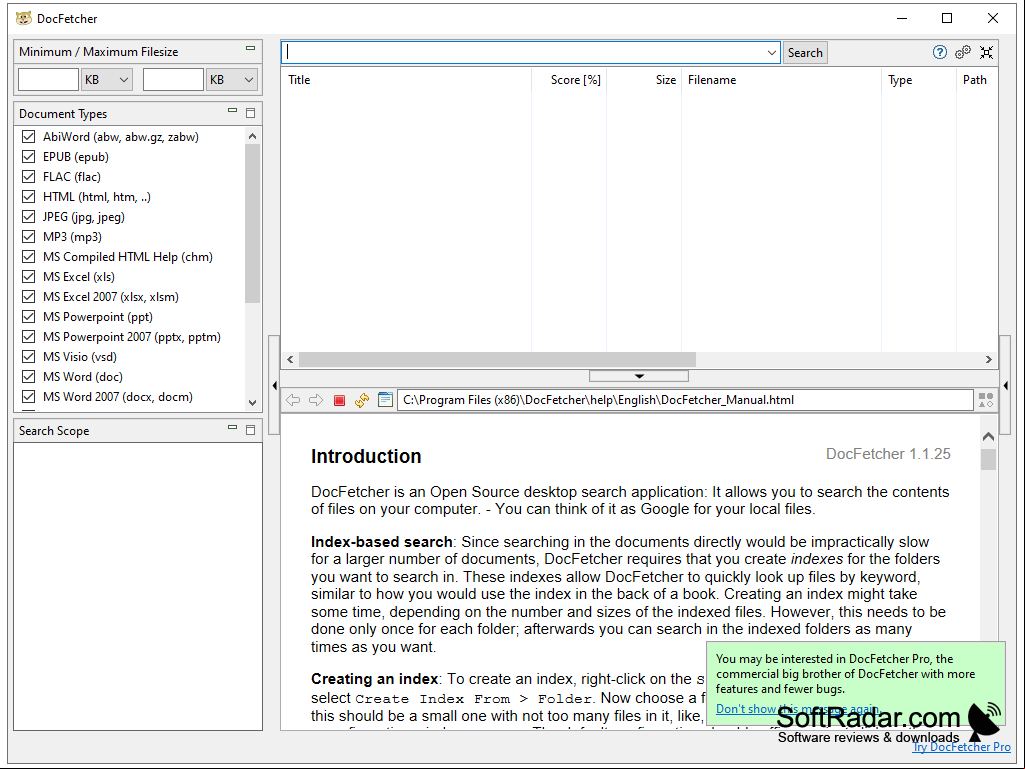
Task: Maximize the DocFetcher window
Action: point(947,18)
